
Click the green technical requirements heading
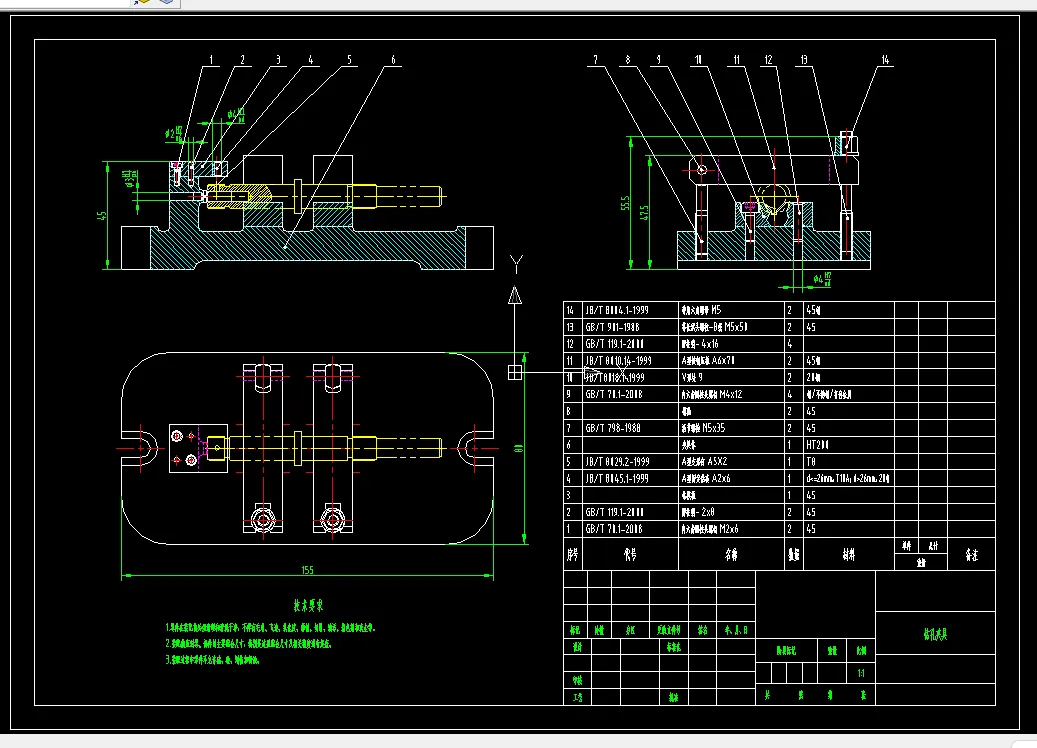(308, 605)
